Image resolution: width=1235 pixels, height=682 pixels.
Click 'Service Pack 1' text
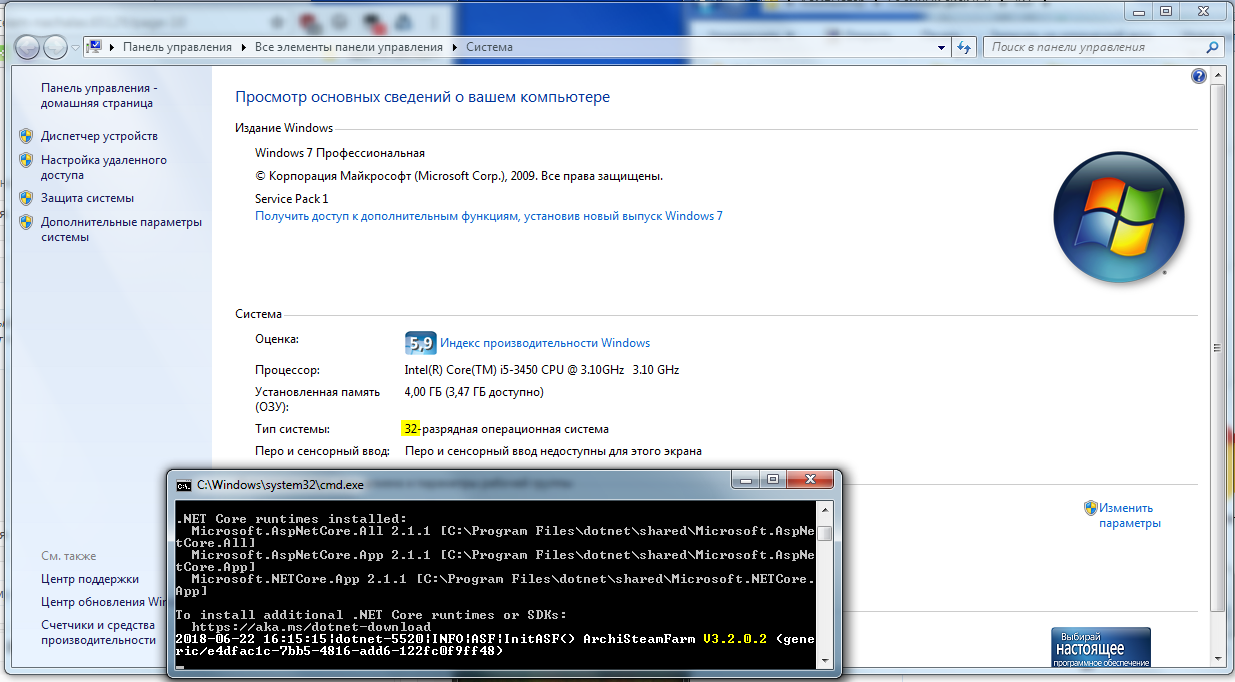(x=291, y=199)
